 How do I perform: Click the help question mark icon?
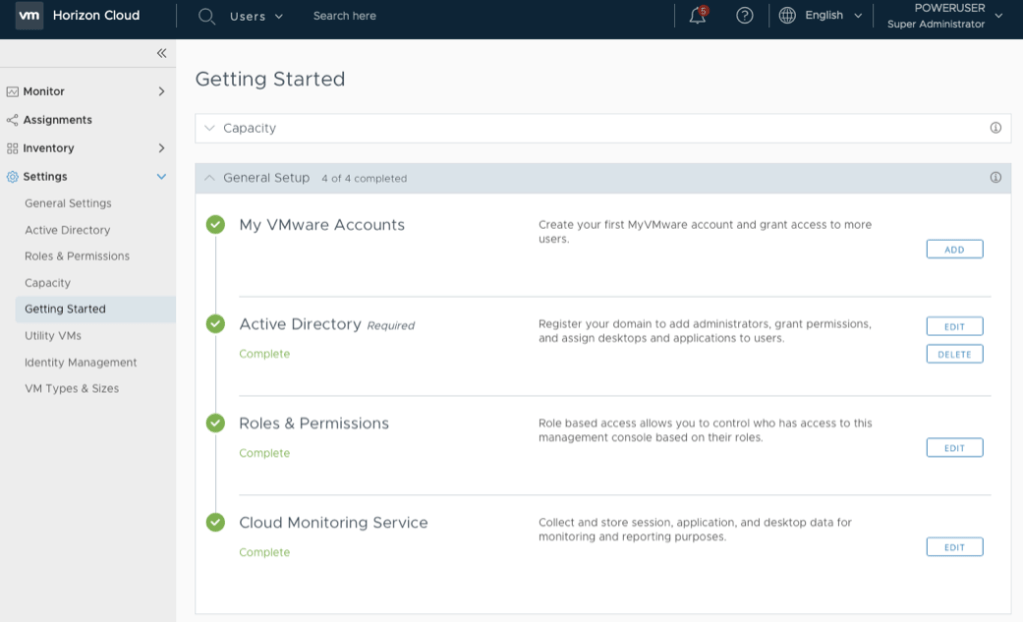(744, 16)
